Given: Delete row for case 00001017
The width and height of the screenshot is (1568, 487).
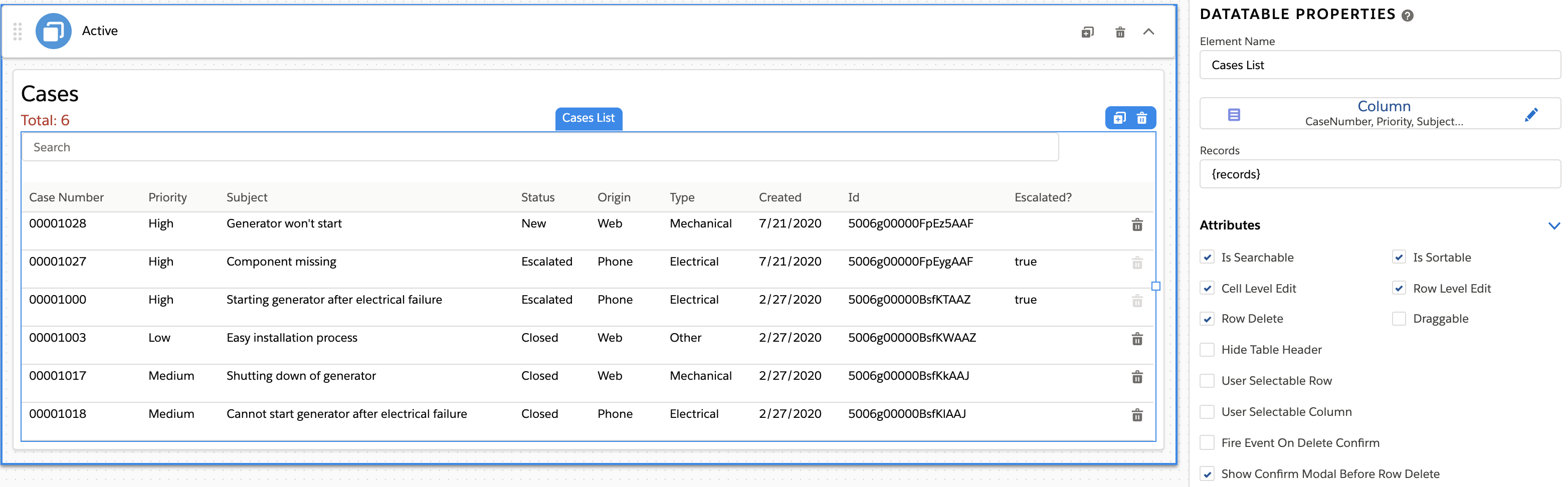Looking at the screenshot, I should pyautogui.click(x=1137, y=377).
